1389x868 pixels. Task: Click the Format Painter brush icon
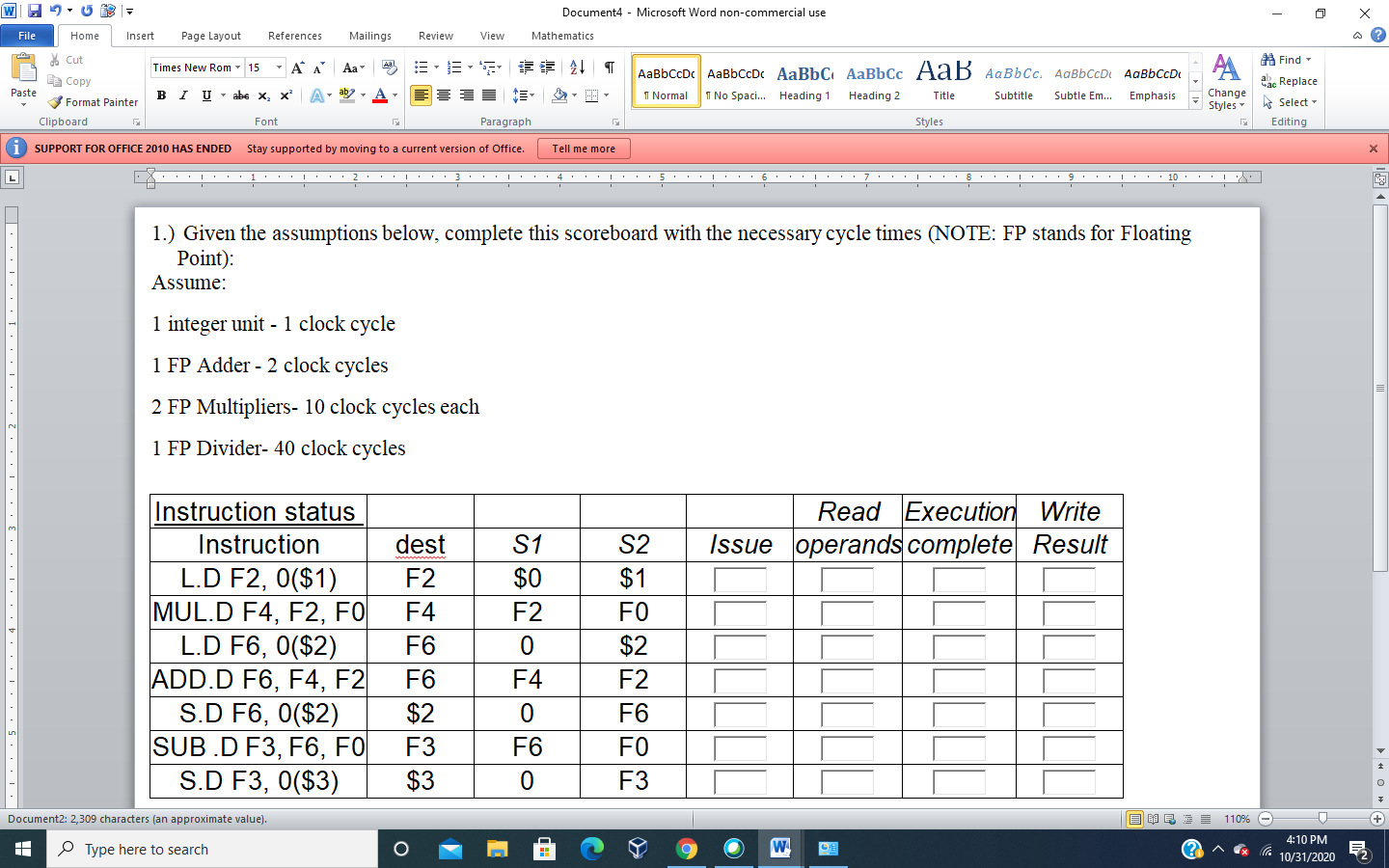[55, 102]
